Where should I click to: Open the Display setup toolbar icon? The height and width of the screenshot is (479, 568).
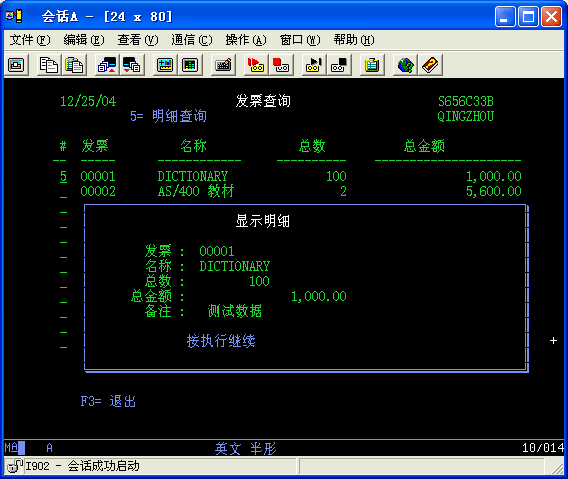click(x=165, y=65)
